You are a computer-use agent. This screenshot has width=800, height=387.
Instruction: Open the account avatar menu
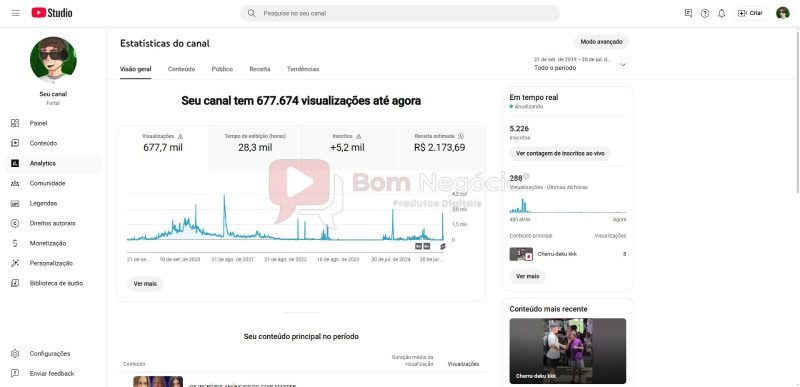click(782, 13)
